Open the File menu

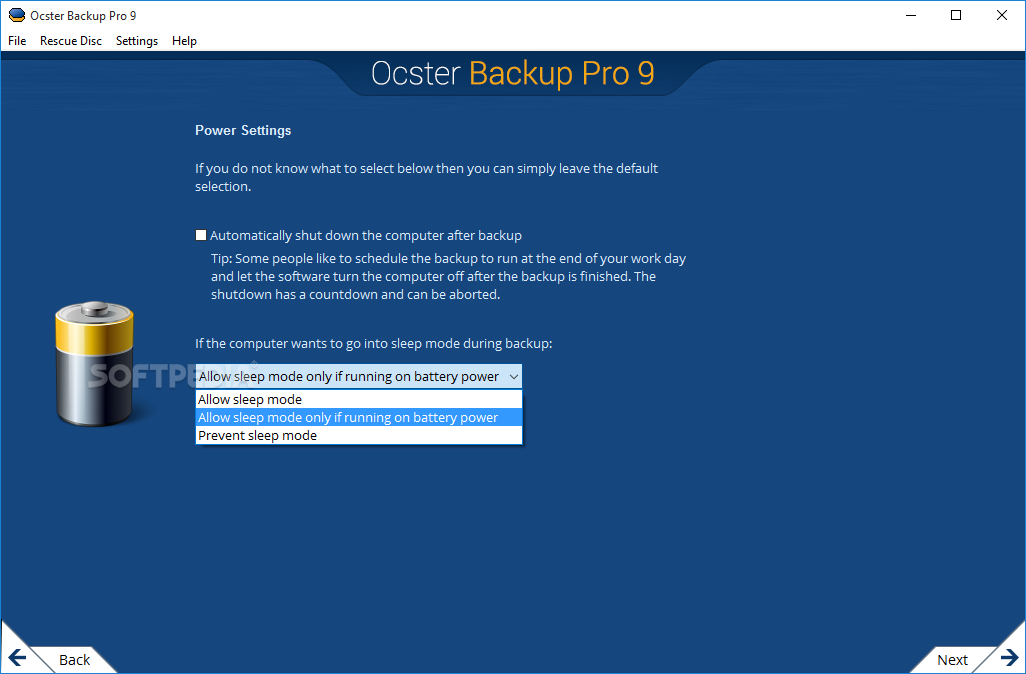17,41
